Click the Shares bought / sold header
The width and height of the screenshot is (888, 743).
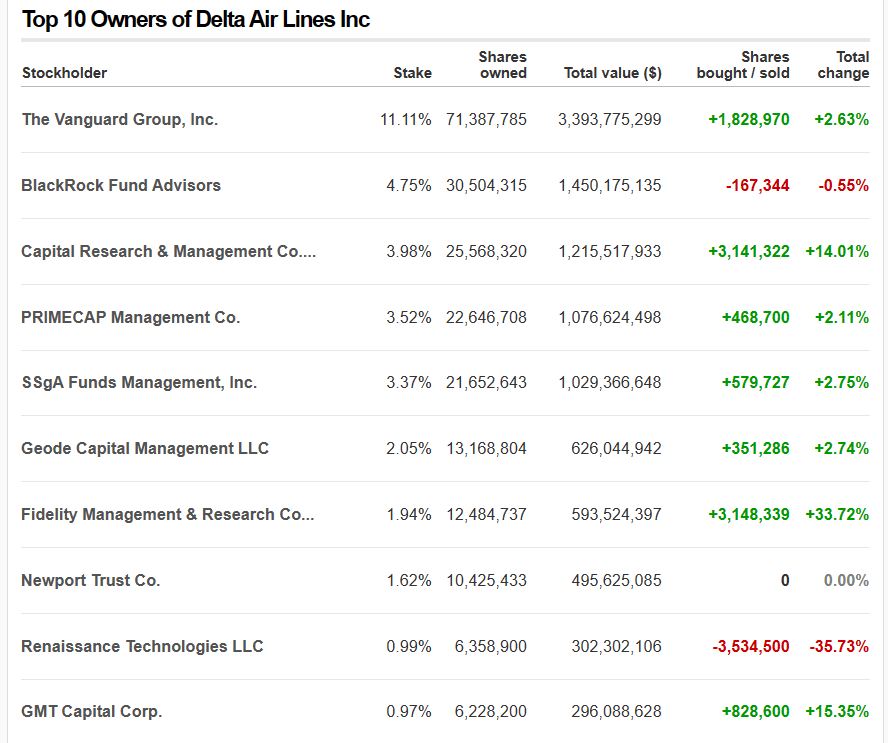[x=742, y=65]
